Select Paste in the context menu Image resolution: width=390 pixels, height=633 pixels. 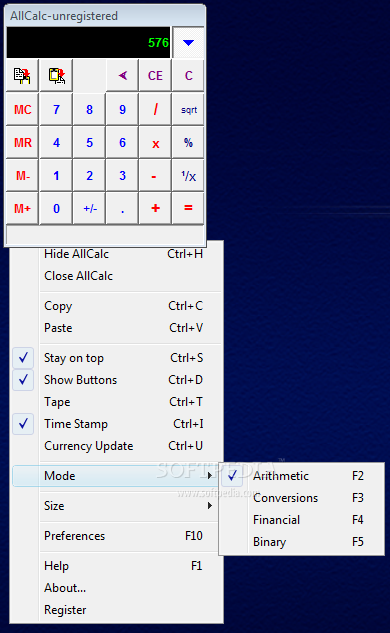[117, 328]
